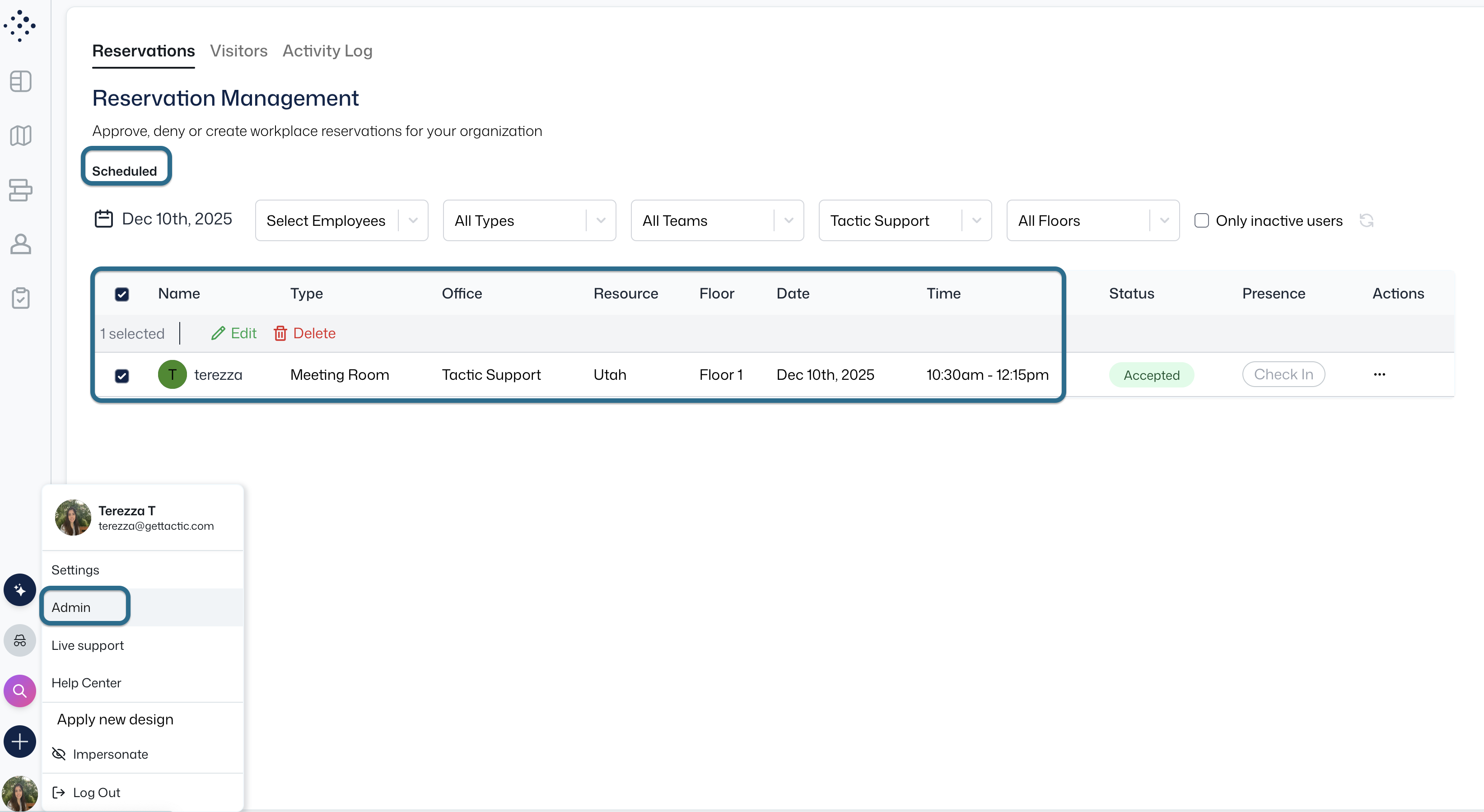Click the three-dot actions menu for terezza
Screen dimensions: 1484x812
coord(1379,374)
